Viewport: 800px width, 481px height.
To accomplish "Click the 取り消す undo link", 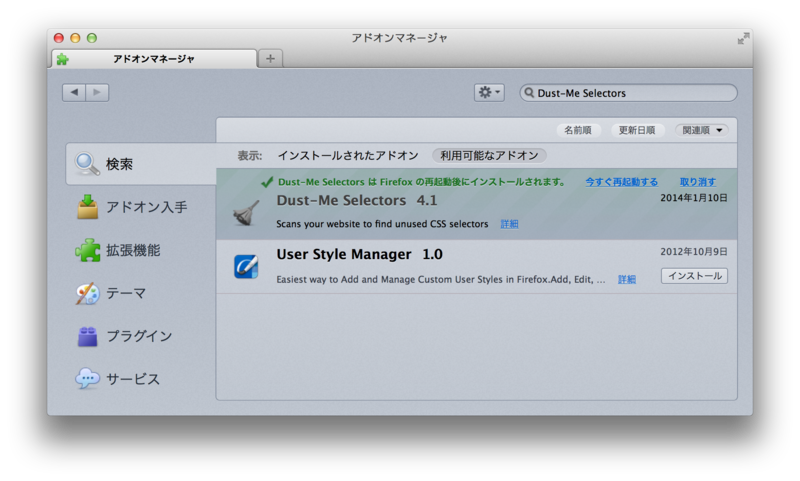I will coord(697,182).
